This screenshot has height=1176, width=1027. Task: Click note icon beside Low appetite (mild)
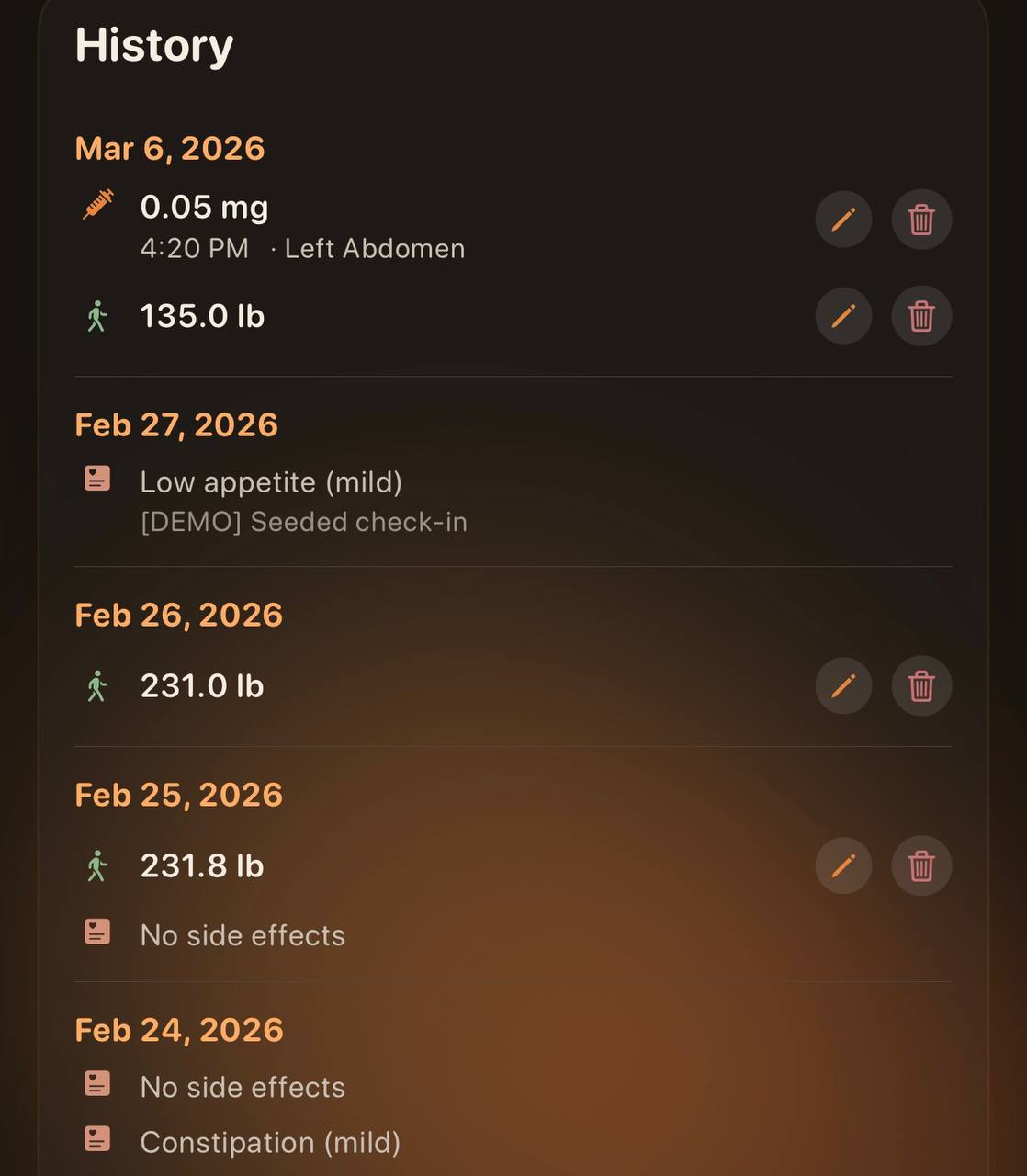tap(97, 479)
